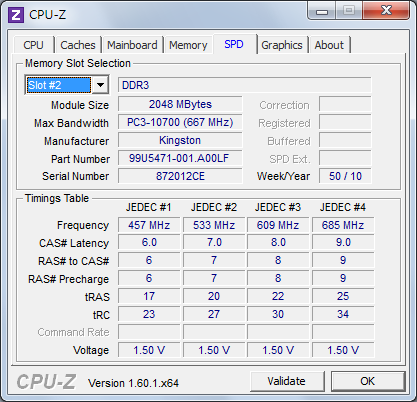
Task: Click the 609 MHz frequency cell
Action: (x=278, y=225)
